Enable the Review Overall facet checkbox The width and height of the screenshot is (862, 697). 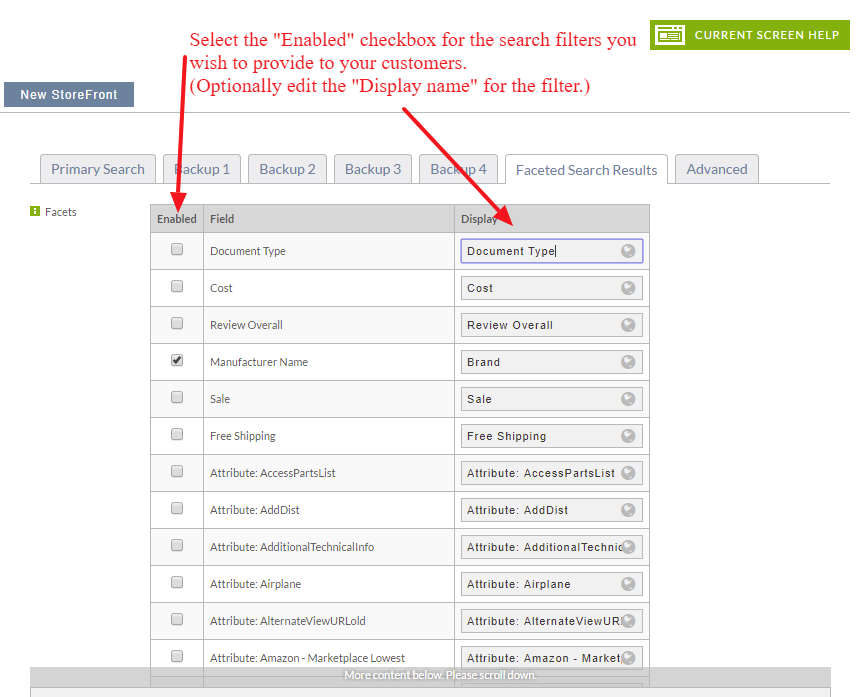[x=177, y=323]
